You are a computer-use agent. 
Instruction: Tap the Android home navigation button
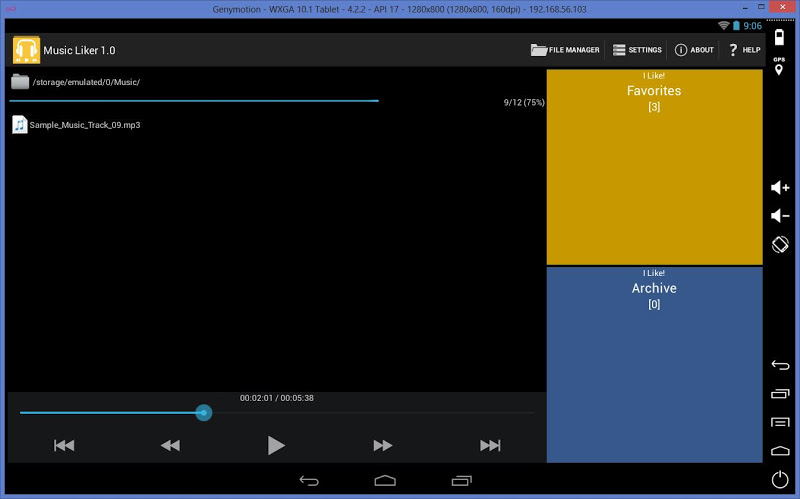(385, 481)
